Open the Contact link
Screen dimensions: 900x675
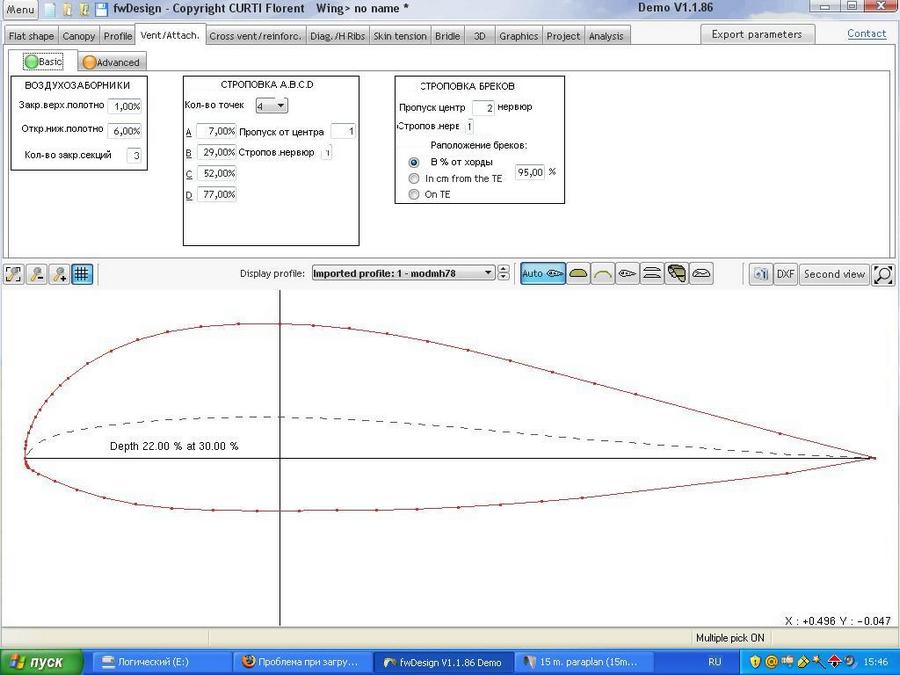[x=866, y=34]
